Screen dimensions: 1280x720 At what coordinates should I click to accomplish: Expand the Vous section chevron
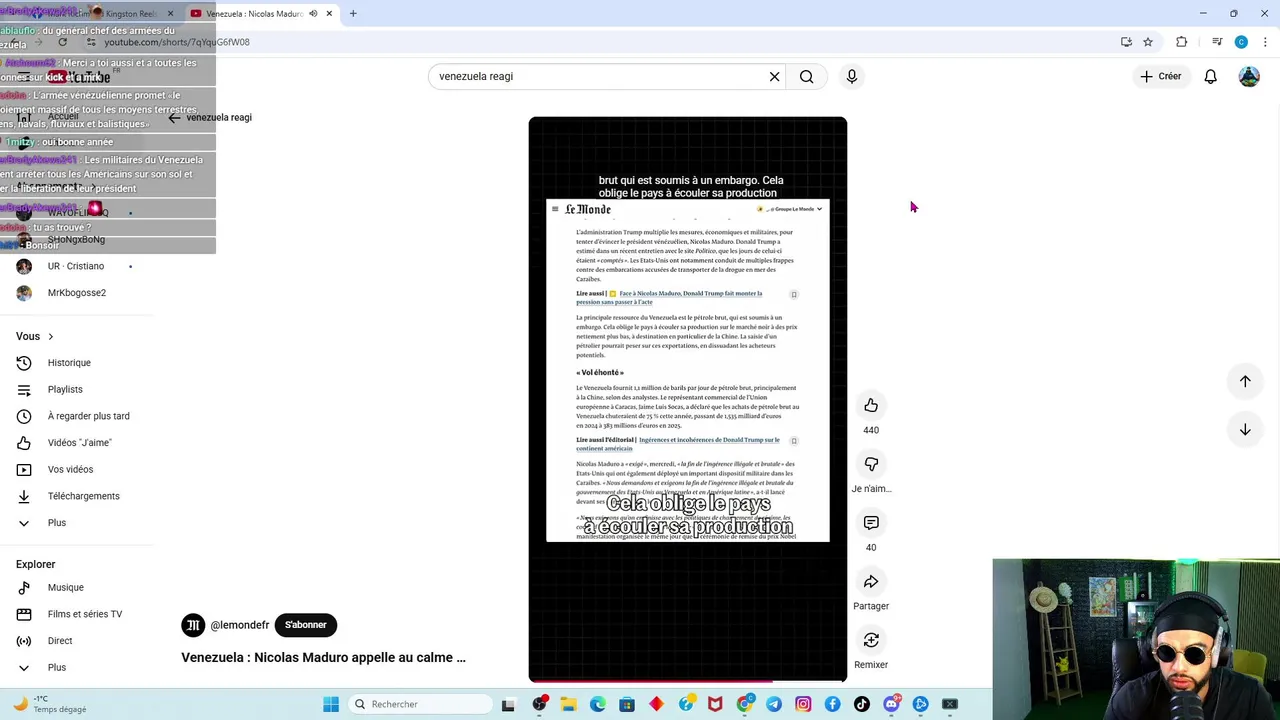click(x=51, y=337)
